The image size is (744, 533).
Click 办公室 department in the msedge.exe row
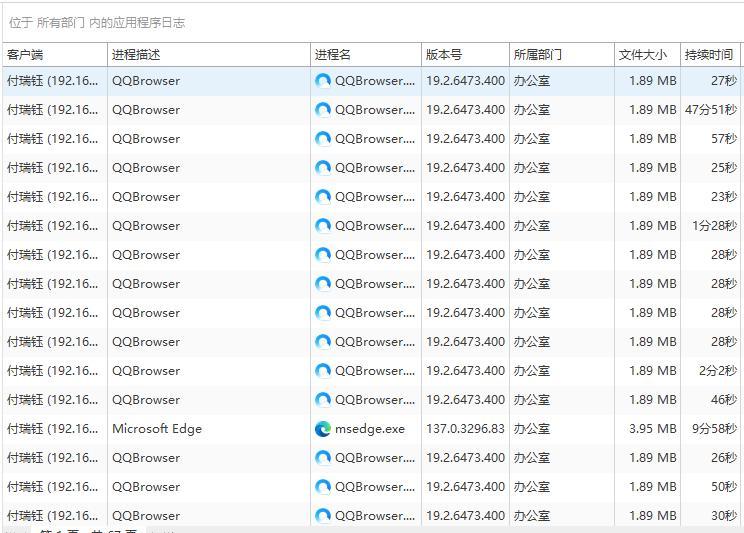[x=531, y=429]
